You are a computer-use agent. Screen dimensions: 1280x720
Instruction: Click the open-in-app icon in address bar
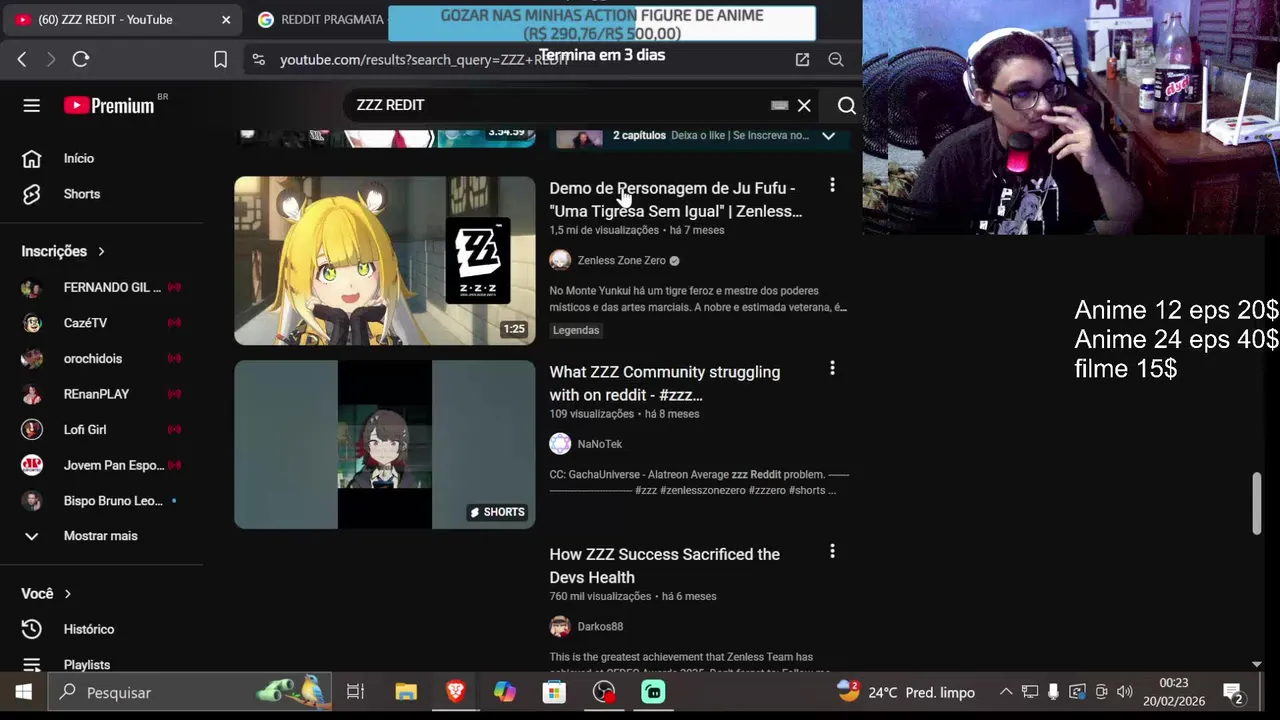(x=802, y=60)
